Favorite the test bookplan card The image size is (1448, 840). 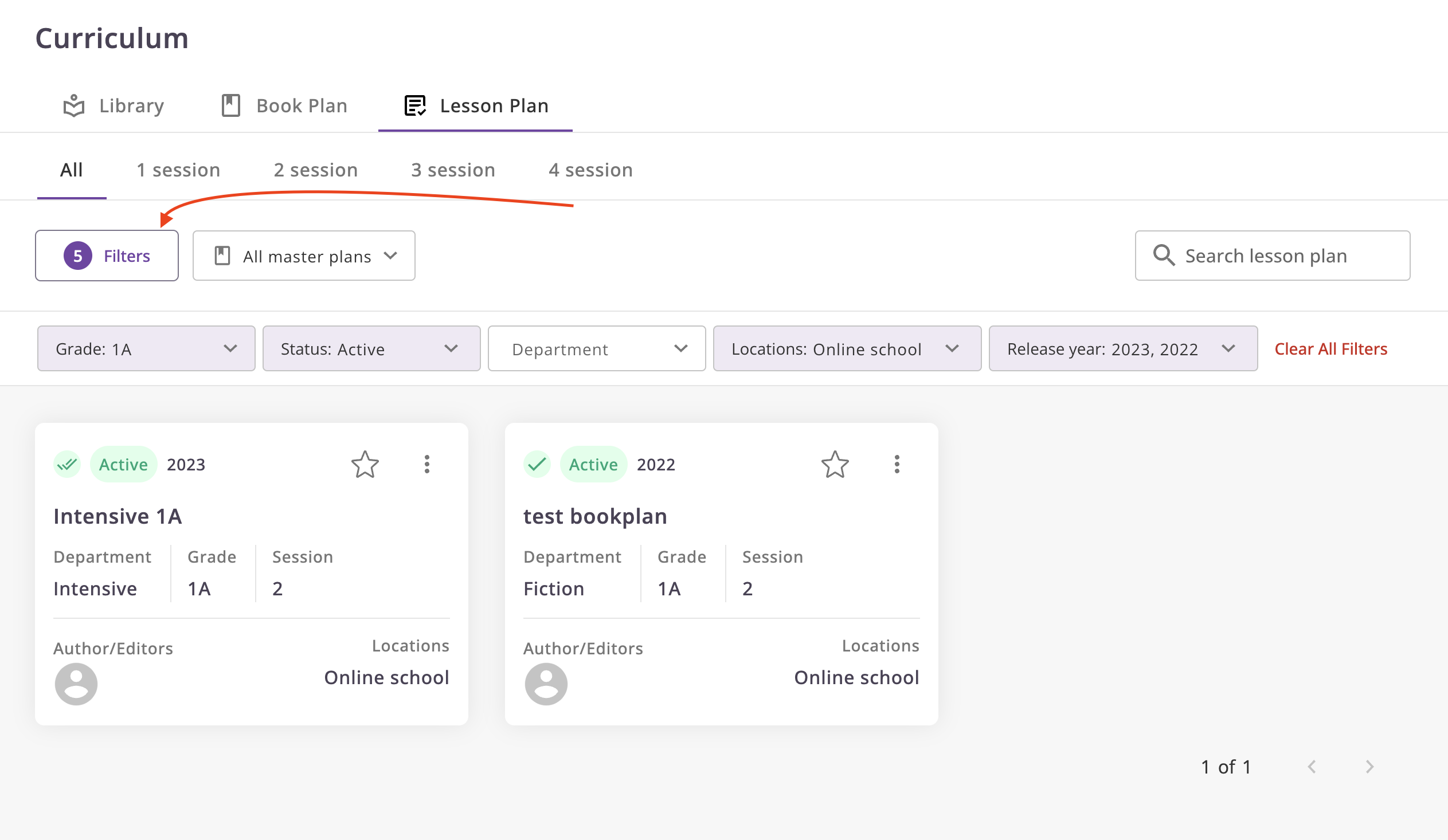pos(834,464)
